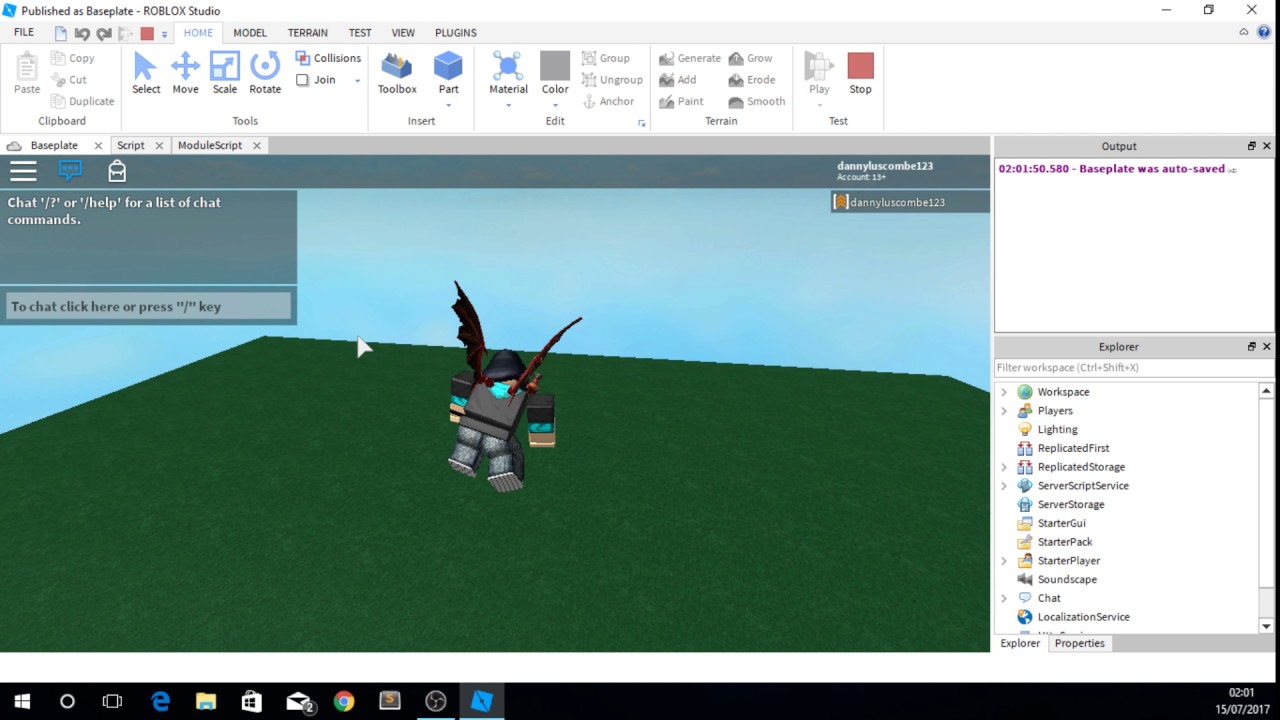The width and height of the screenshot is (1280, 720).
Task: Click the Explorer filter workspace field
Action: pyautogui.click(x=1133, y=367)
